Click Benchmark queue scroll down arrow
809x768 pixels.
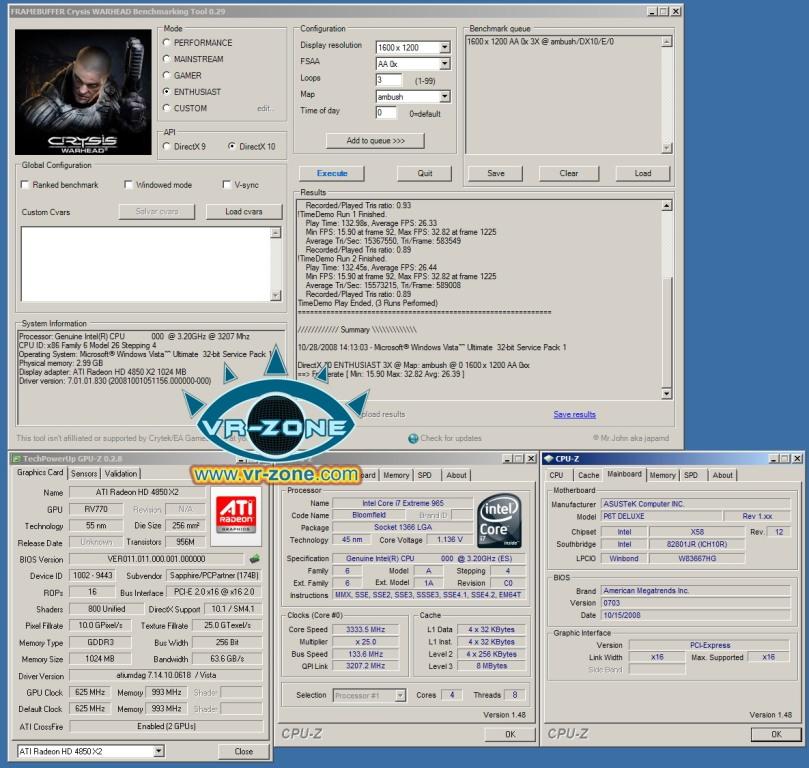point(667,148)
